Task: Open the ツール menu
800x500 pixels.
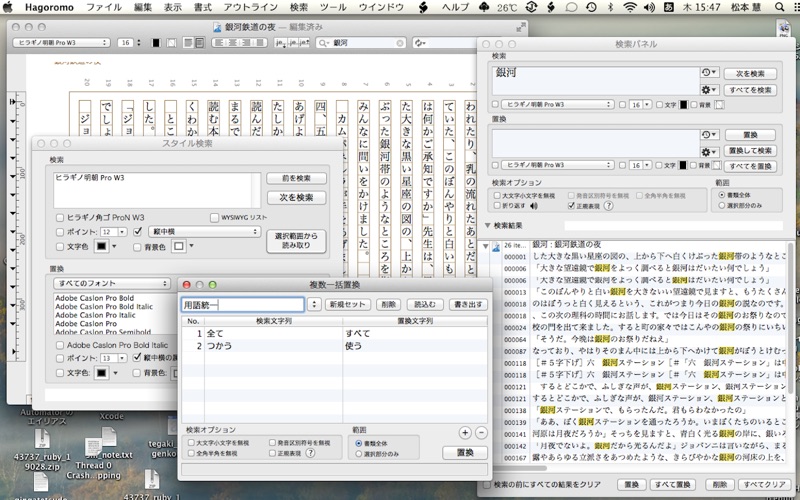Action: click(333, 7)
